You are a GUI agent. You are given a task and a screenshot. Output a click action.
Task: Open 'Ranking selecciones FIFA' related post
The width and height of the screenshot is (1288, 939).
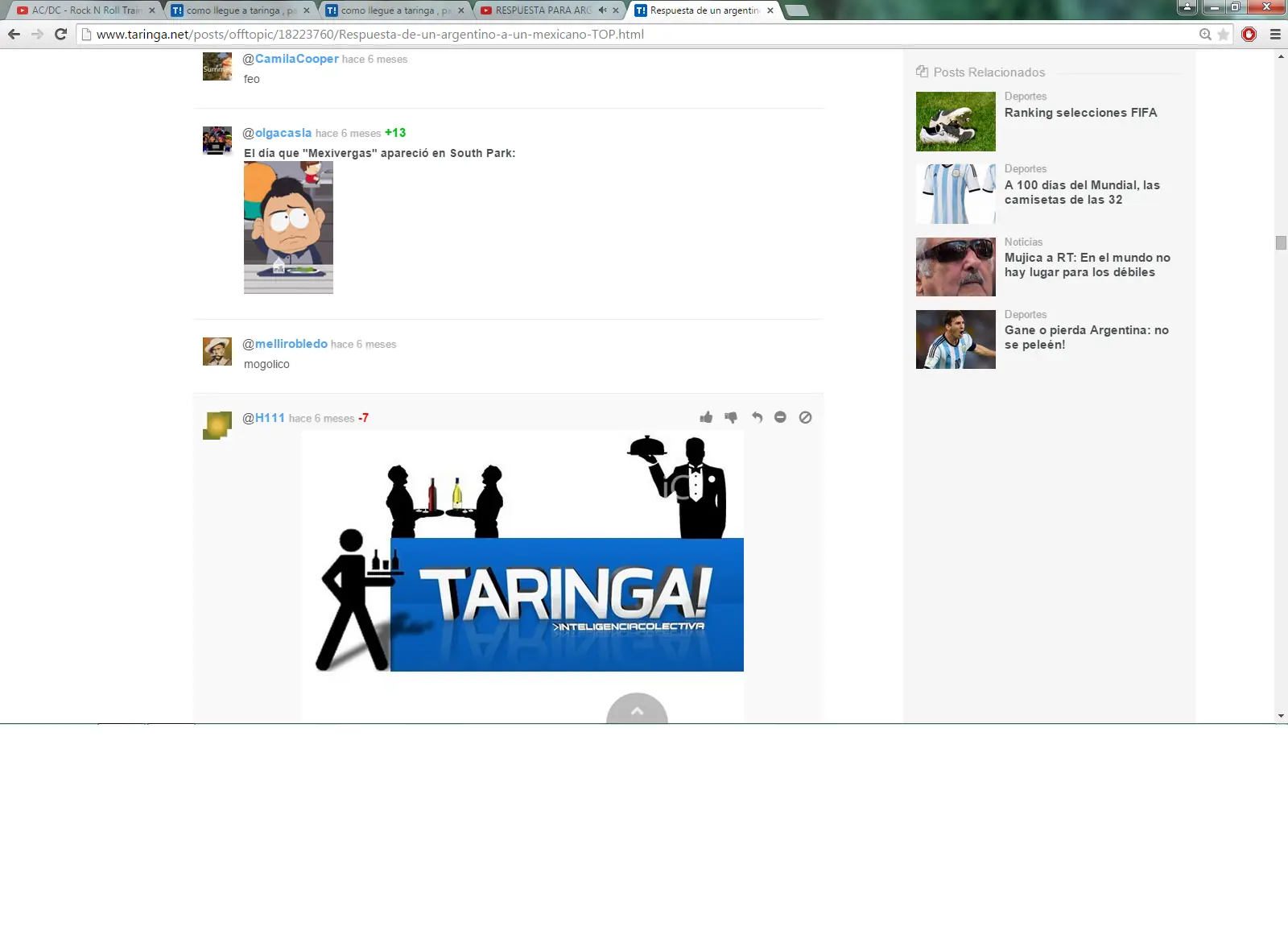(1080, 113)
